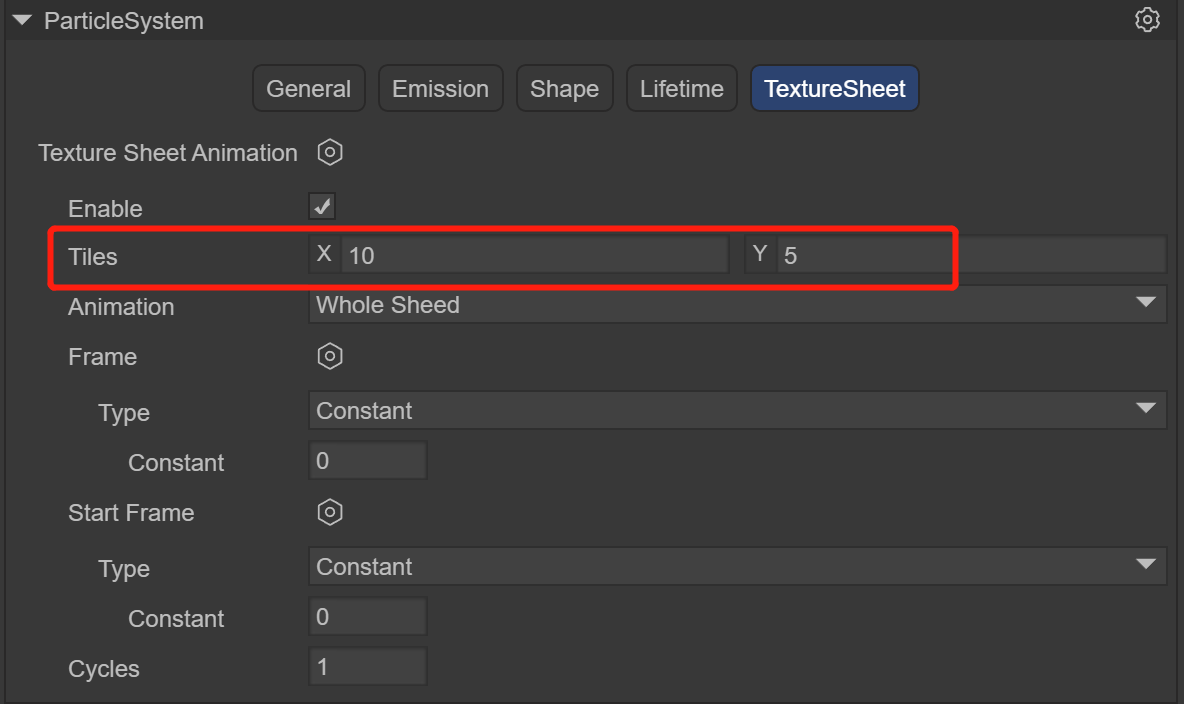Open the ParticleSystem settings gear menu
This screenshot has width=1184, height=704.
1147,20
